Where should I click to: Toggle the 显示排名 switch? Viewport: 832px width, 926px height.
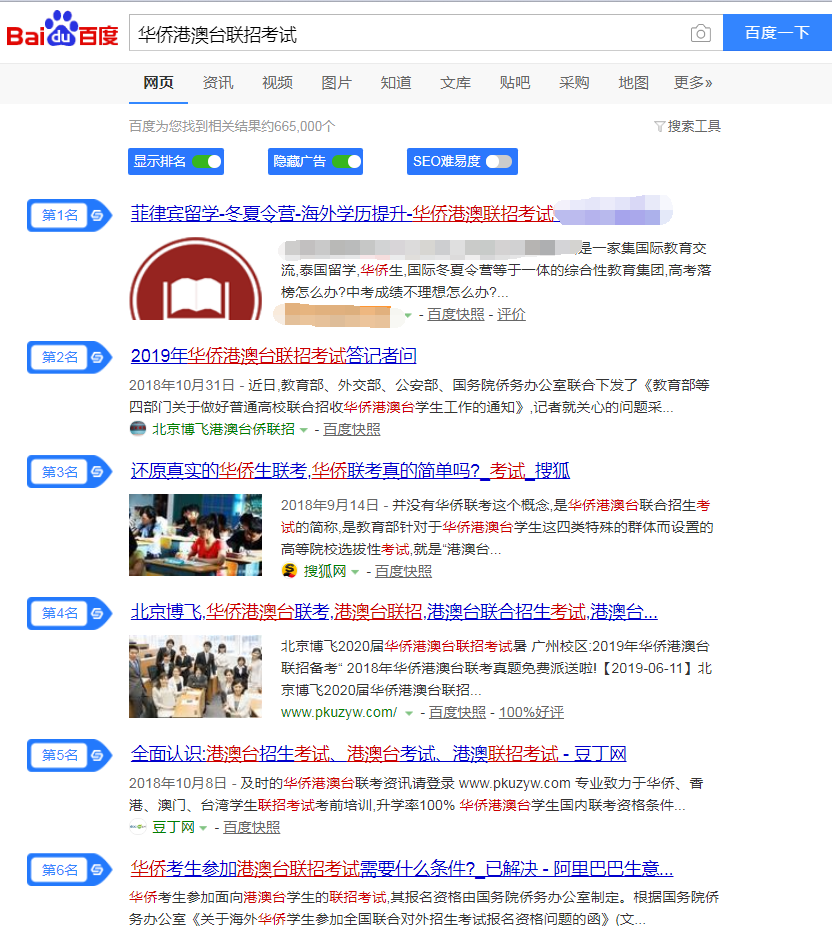(x=207, y=161)
